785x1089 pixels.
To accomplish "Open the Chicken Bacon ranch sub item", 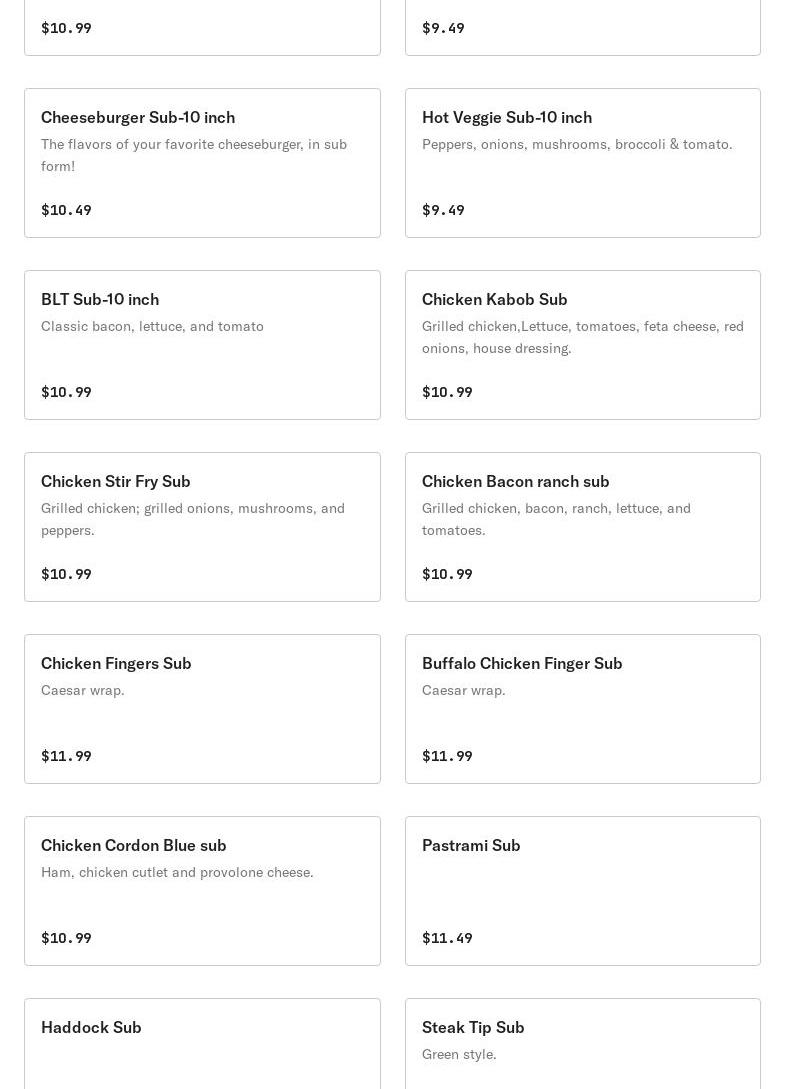I will 583,527.
